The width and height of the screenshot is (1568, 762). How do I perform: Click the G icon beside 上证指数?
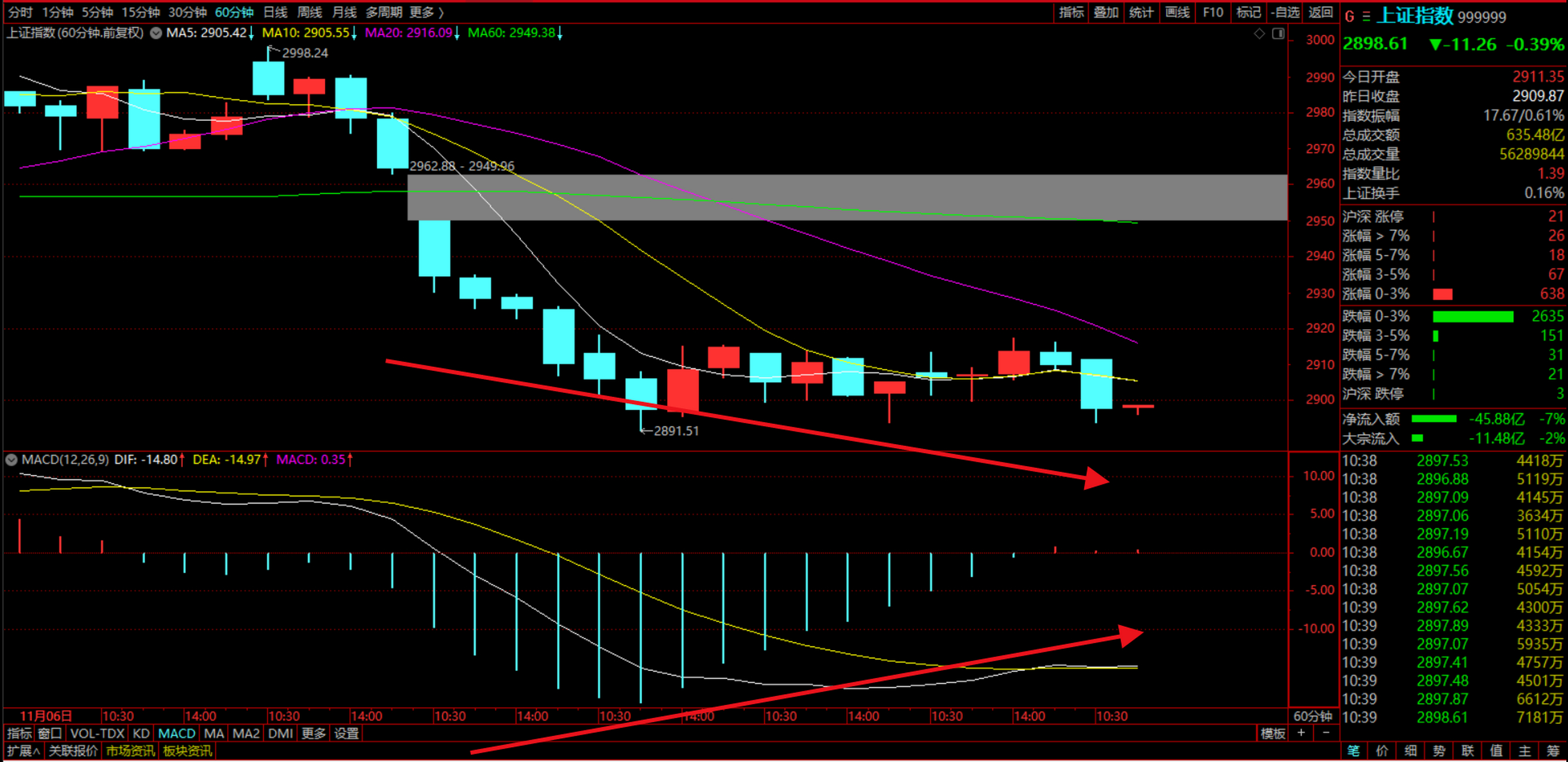pyautogui.click(x=1350, y=17)
